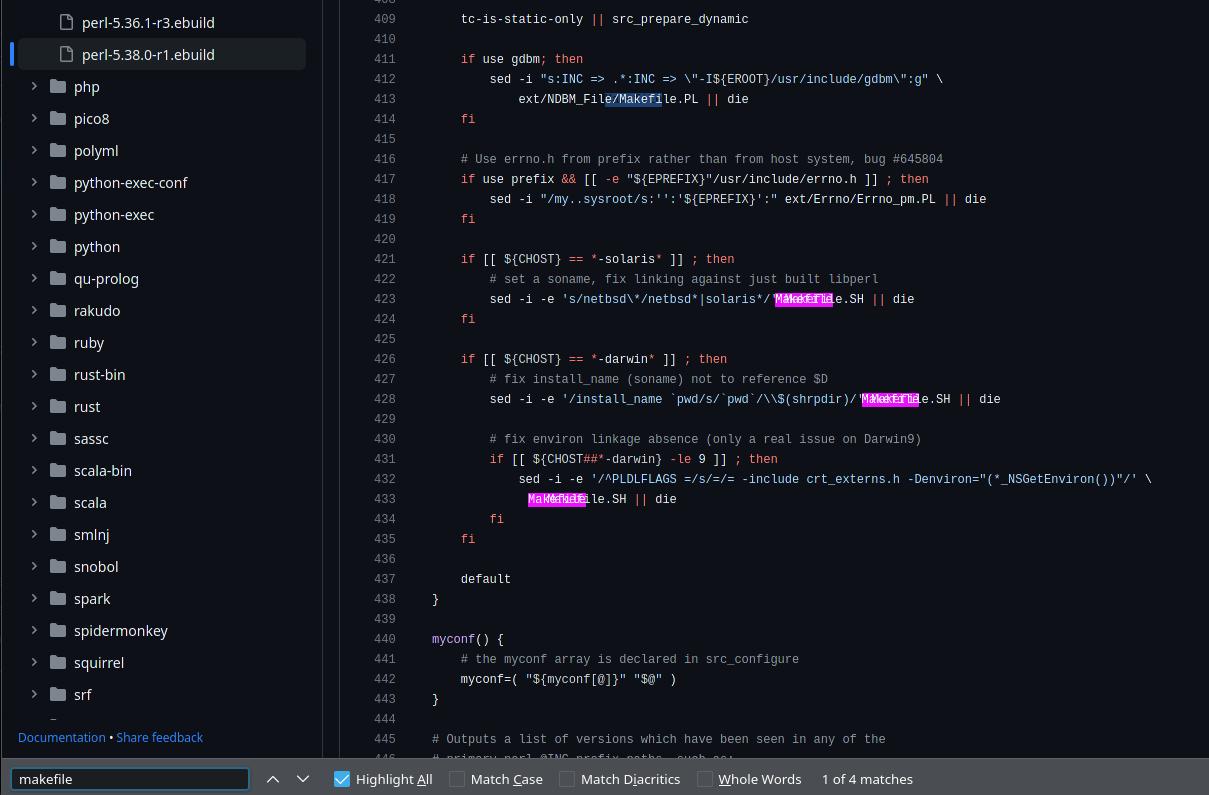Enable the Whole Words checkbox
The height and width of the screenshot is (795, 1209).
pyautogui.click(x=705, y=778)
